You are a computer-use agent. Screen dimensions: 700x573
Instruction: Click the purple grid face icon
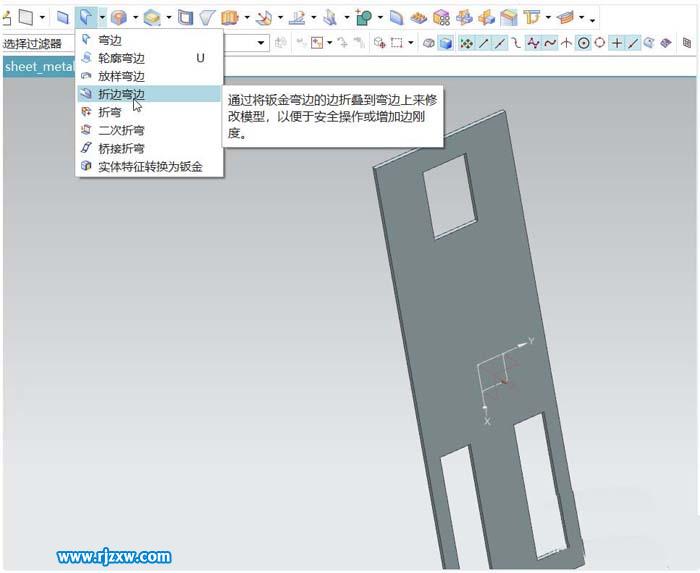click(666, 43)
